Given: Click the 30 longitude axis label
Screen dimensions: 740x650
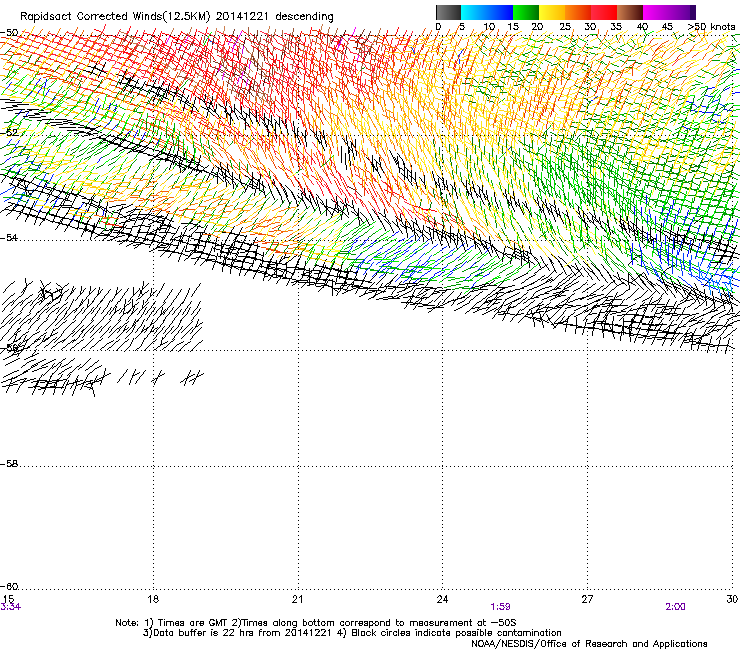Looking at the screenshot, I should (732, 599).
